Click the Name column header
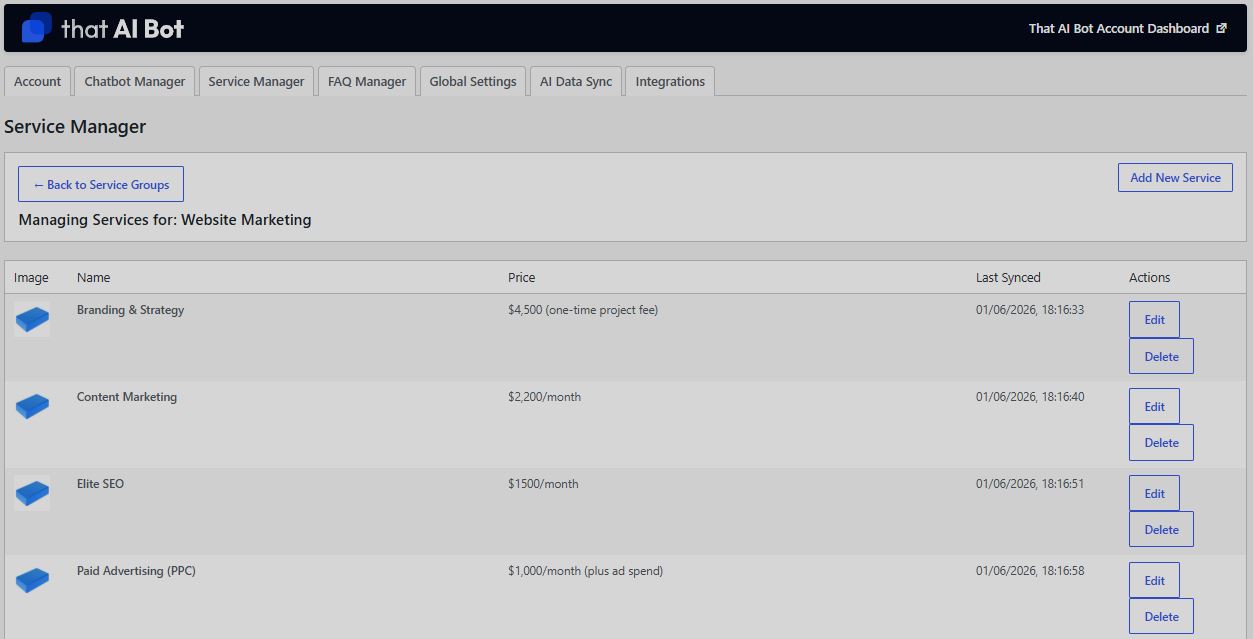Image resolution: width=1253 pixels, height=639 pixels. pyautogui.click(x=93, y=277)
